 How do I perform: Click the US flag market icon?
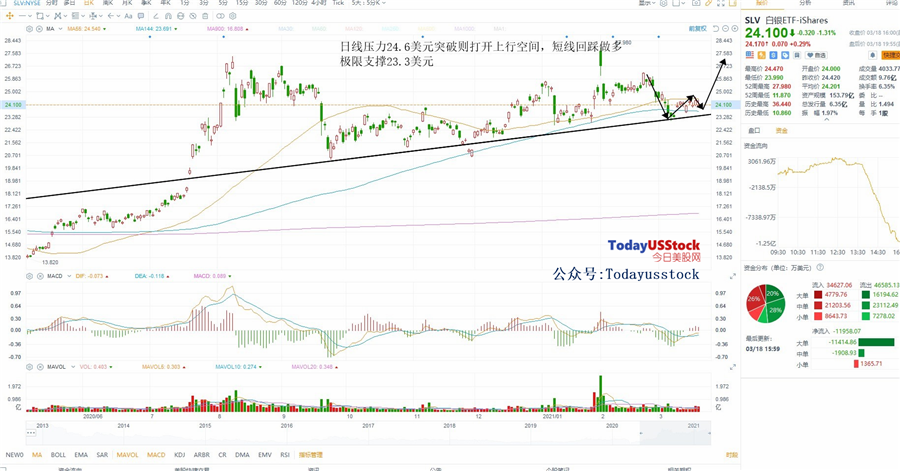coord(750,55)
